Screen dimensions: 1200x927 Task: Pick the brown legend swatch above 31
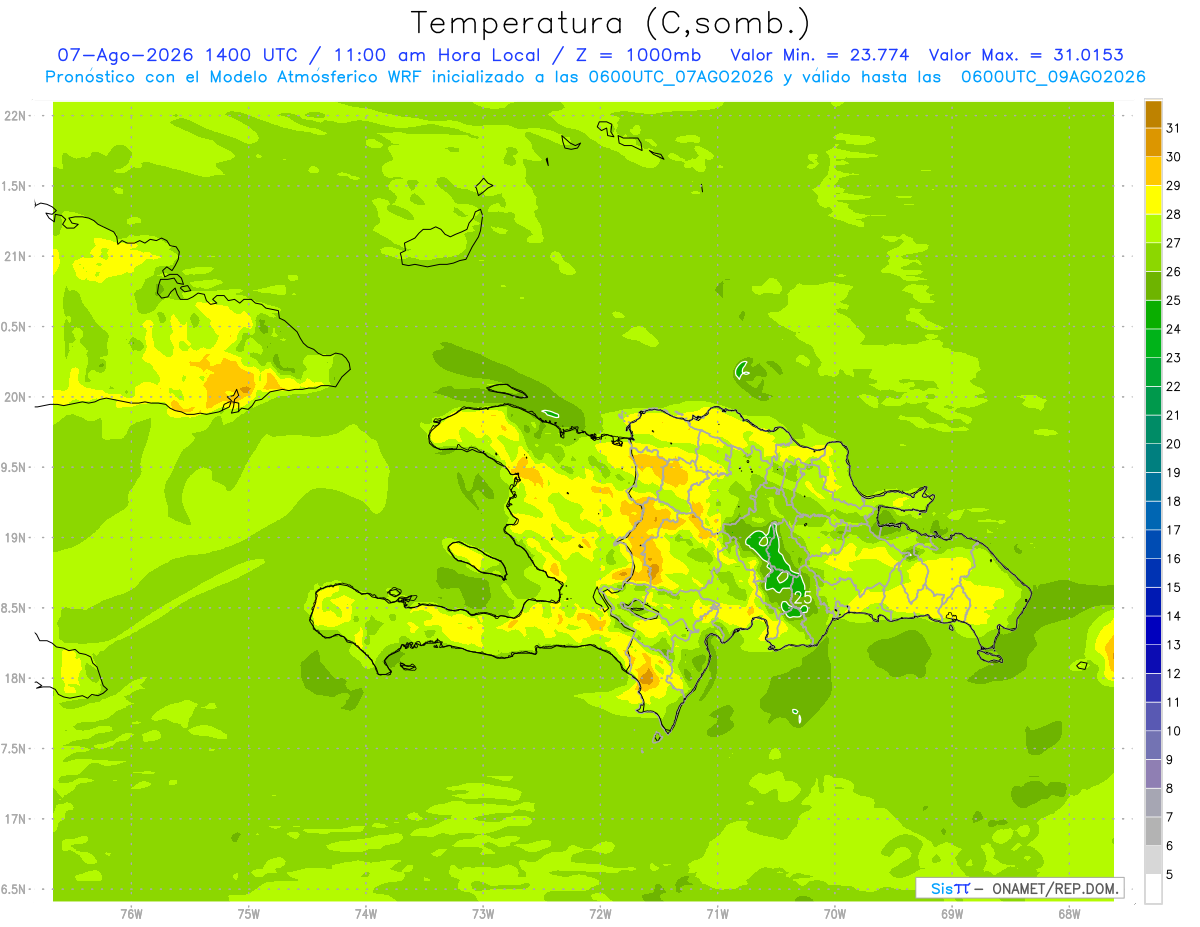pos(1153,114)
